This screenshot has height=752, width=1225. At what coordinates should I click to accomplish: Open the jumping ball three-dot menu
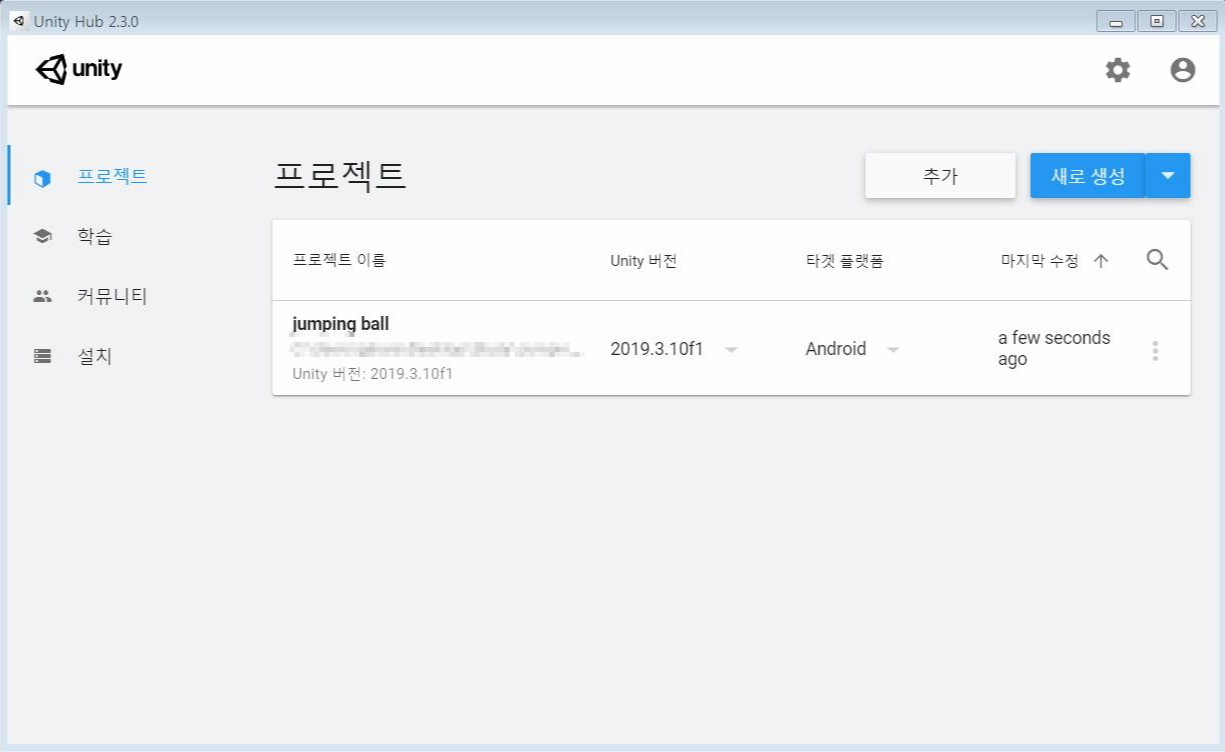click(x=1155, y=350)
